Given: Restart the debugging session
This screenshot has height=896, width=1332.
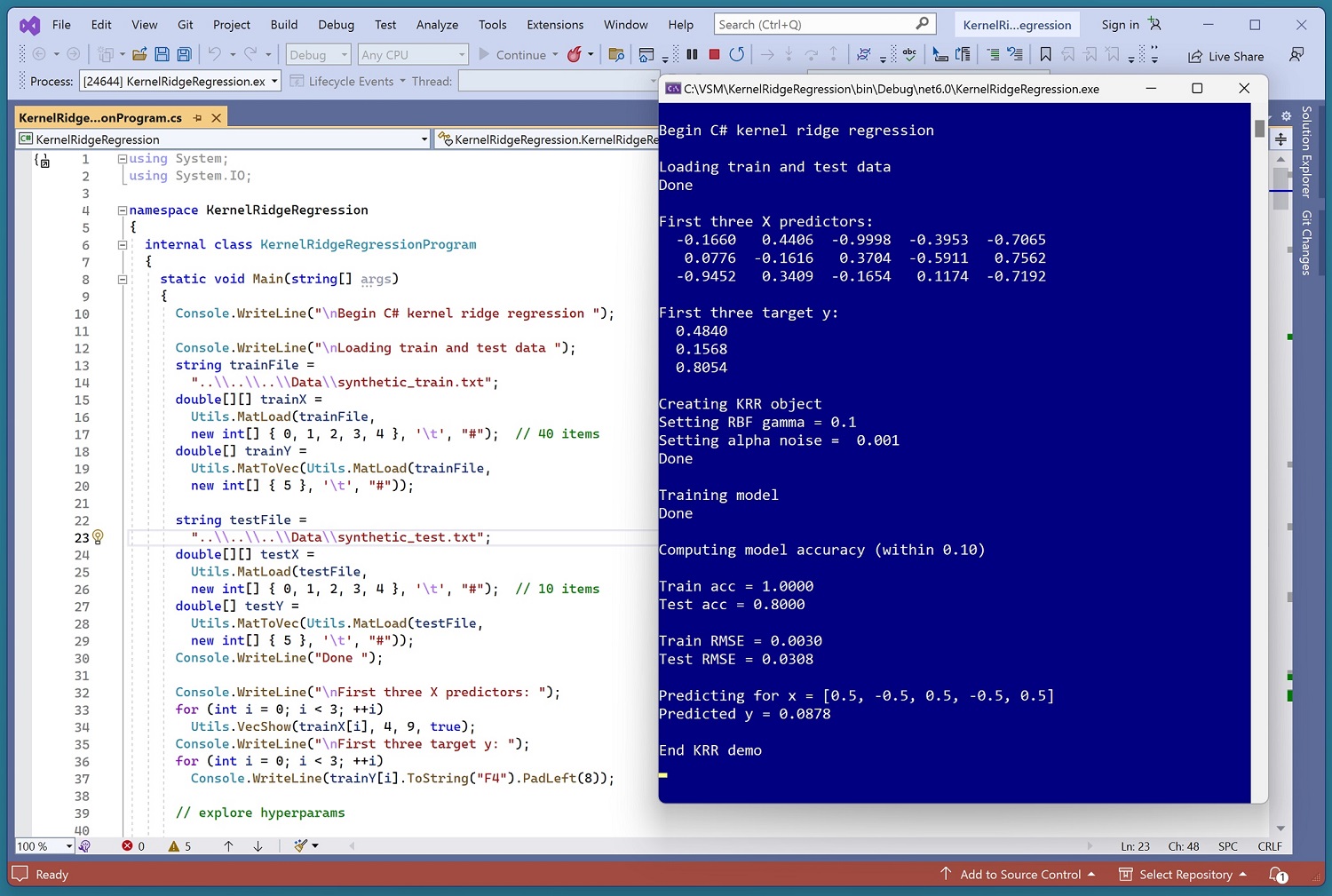Looking at the screenshot, I should click(736, 55).
